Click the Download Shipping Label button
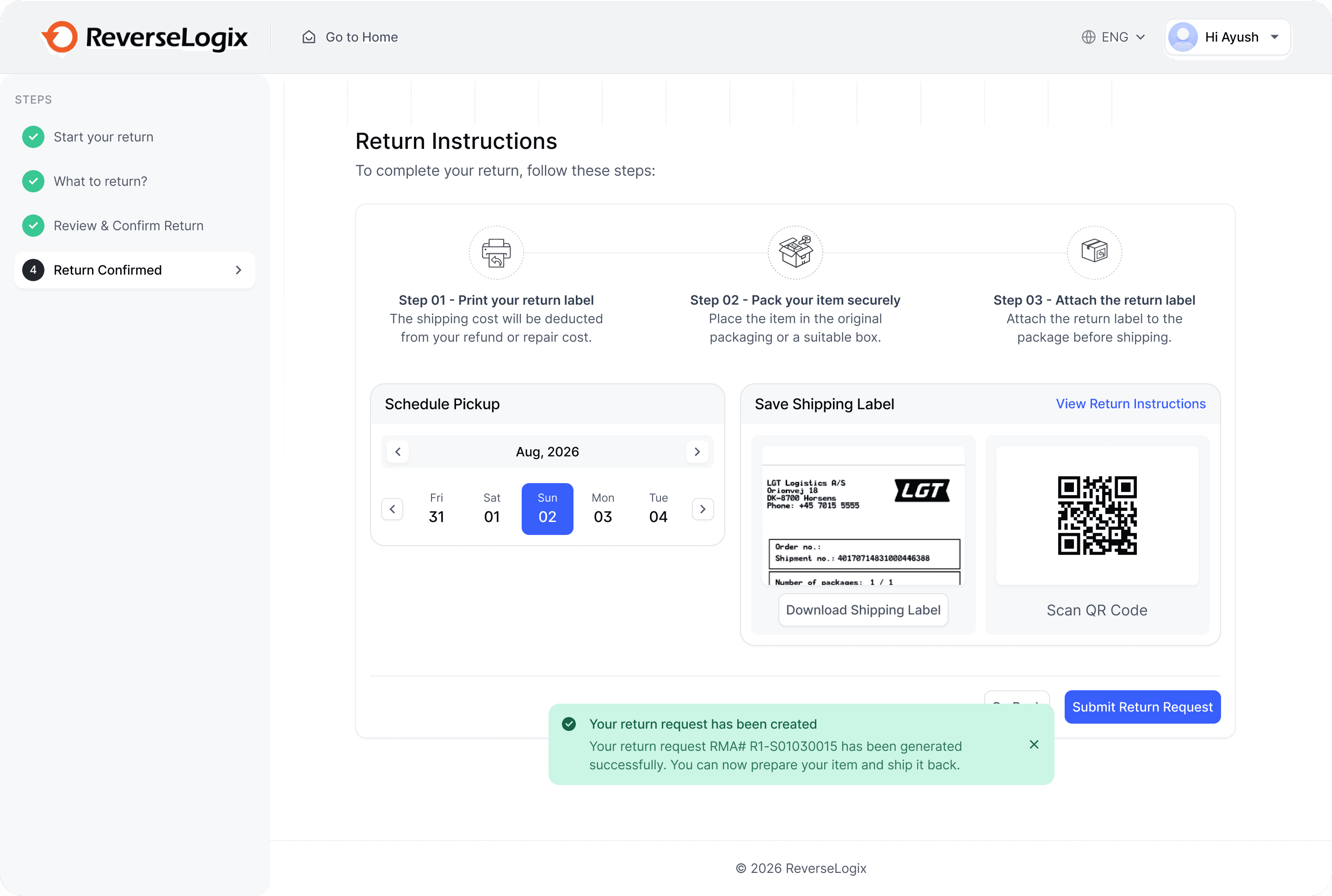Screen dimensions: 1332x896 click(863, 610)
